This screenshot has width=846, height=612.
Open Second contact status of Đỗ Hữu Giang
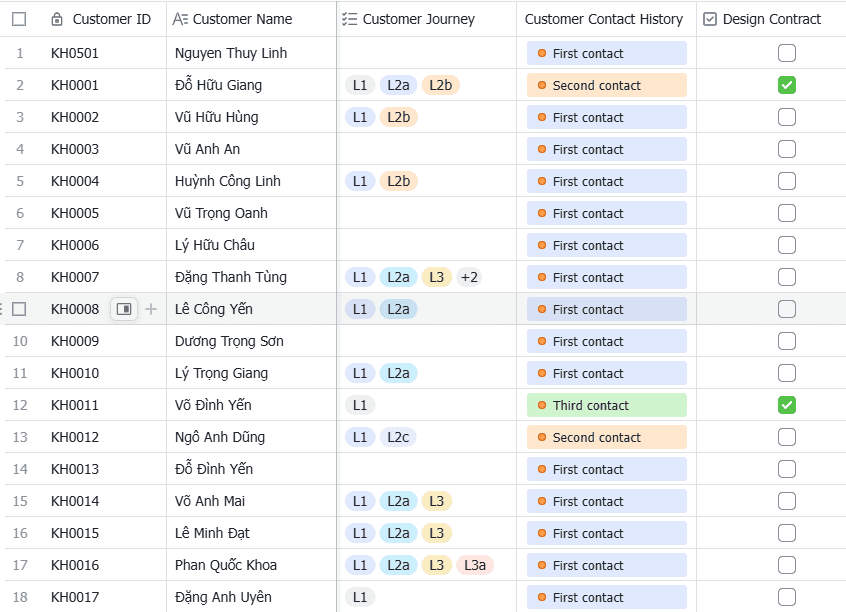(x=606, y=85)
